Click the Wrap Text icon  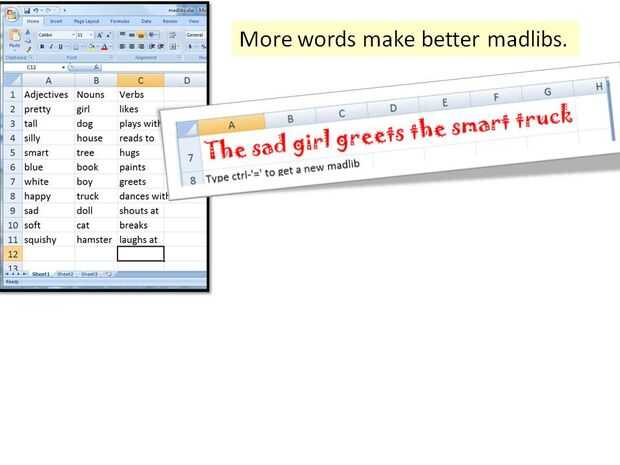click(172, 35)
